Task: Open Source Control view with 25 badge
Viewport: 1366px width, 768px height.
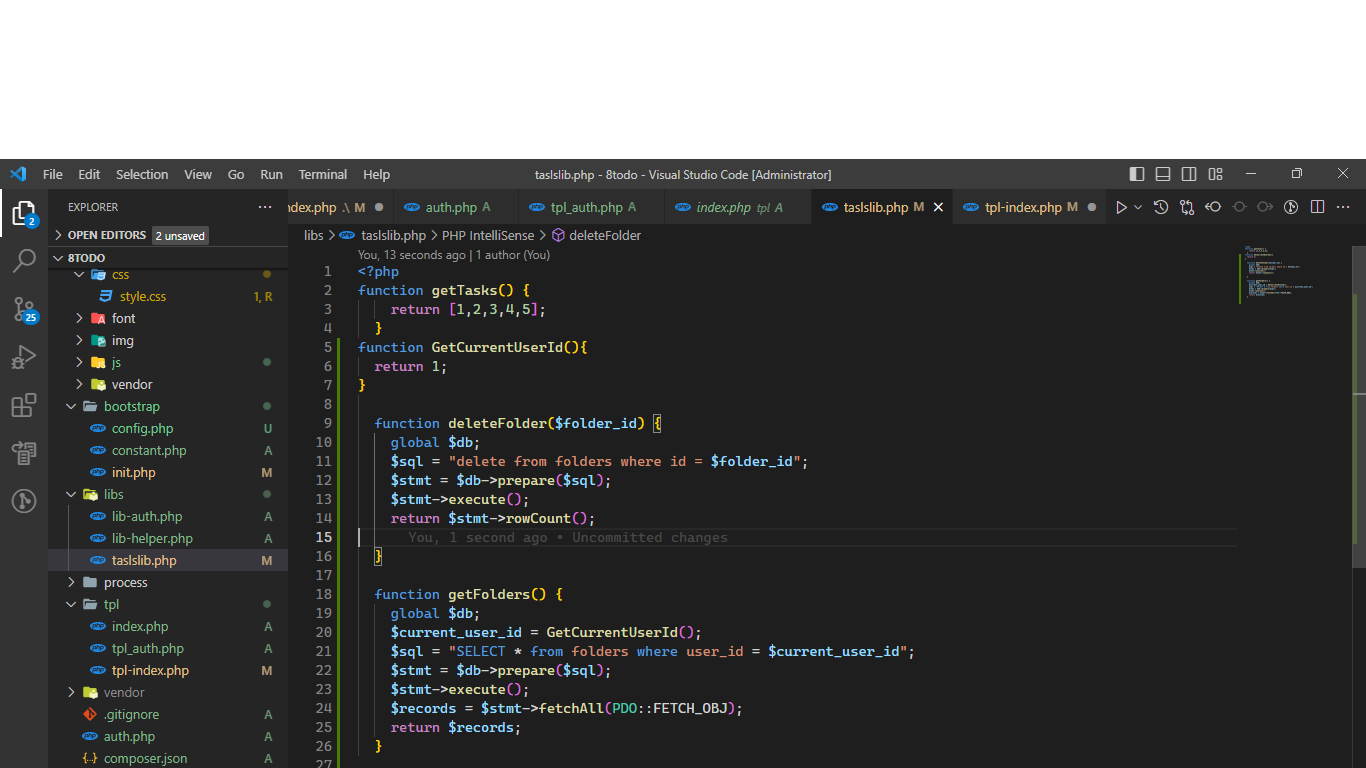Action: click(x=24, y=309)
